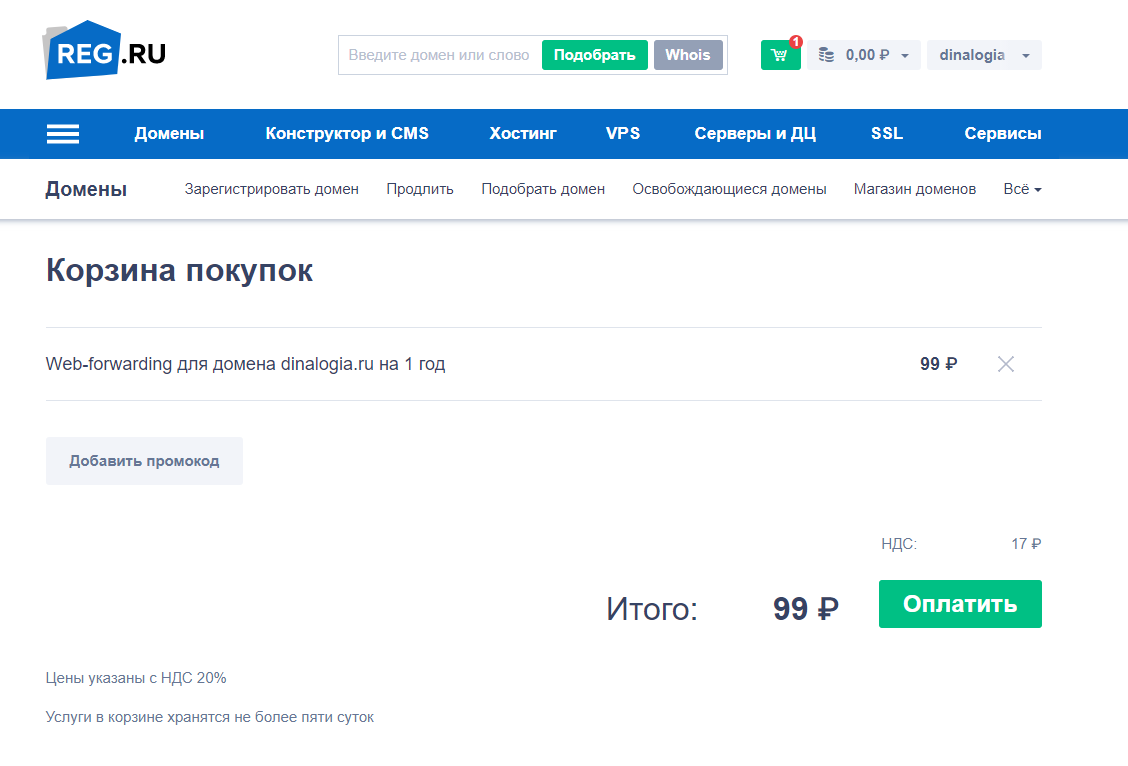1128x766 pixels.
Task: Open the hamburger menu icon
Action: (x=63, y=134)
